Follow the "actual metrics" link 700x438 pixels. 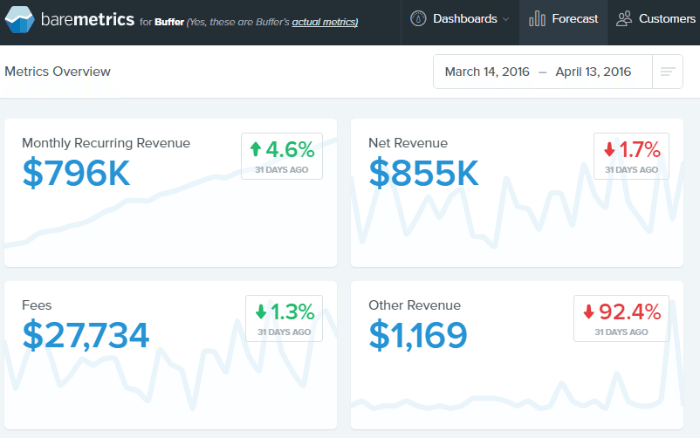point(324,22)
